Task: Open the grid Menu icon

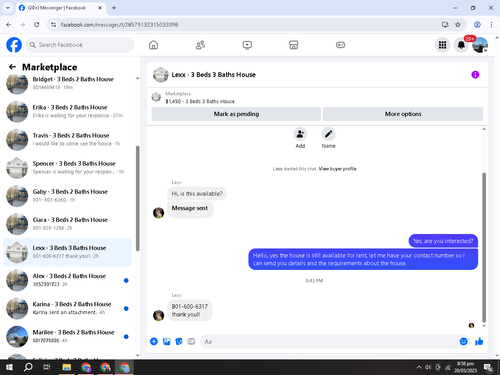Action: pos(442,45)
